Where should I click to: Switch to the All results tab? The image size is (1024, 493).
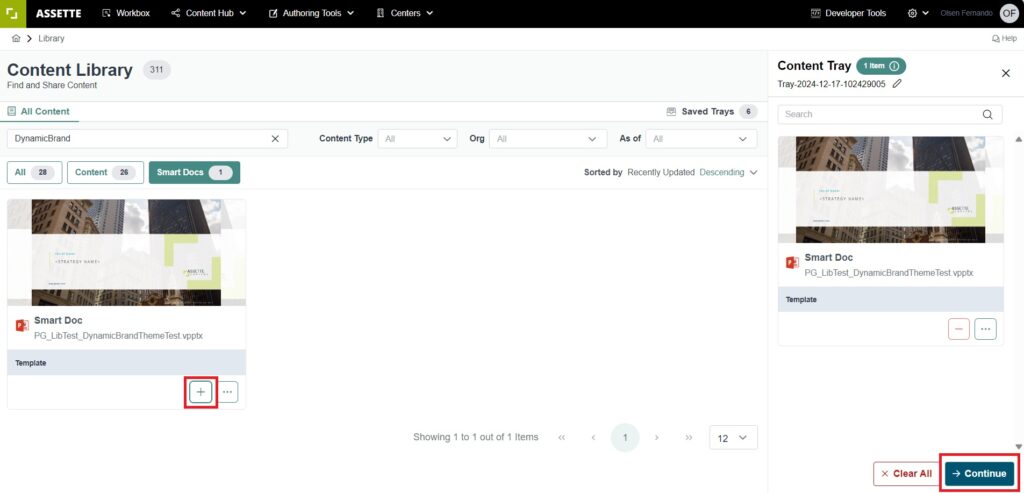[x=34, y=172]
